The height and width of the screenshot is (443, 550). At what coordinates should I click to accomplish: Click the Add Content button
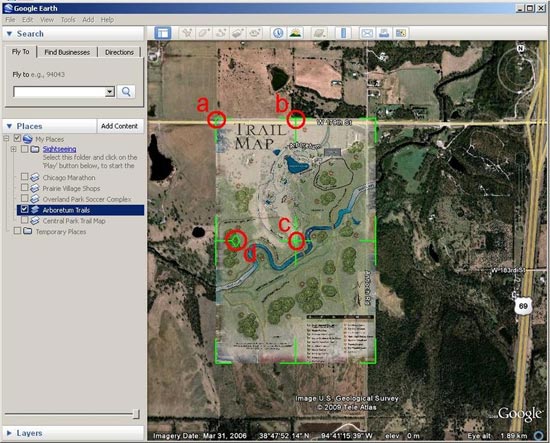point(119,126)
